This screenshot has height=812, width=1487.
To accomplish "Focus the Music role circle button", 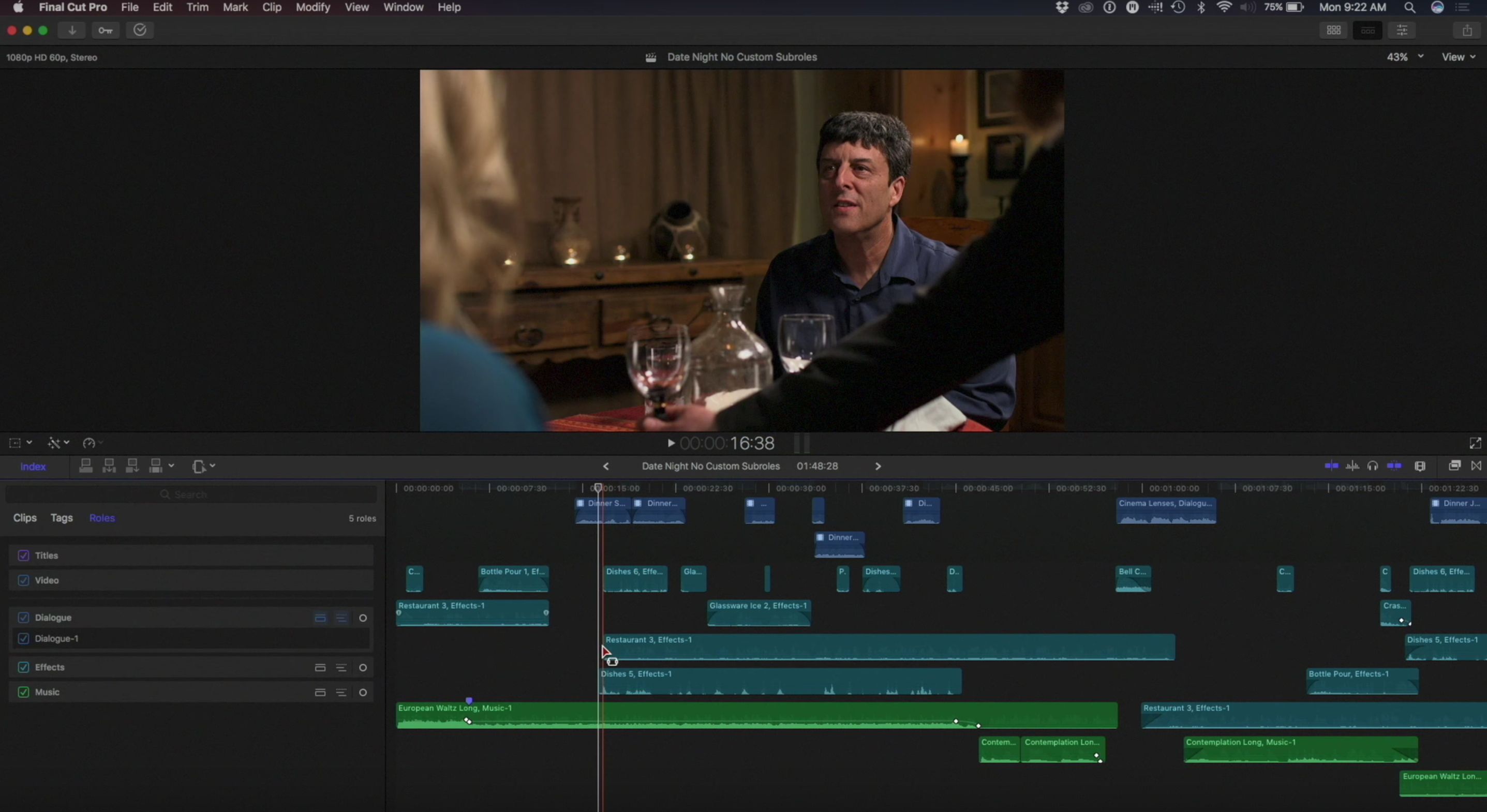I will 363,692.
